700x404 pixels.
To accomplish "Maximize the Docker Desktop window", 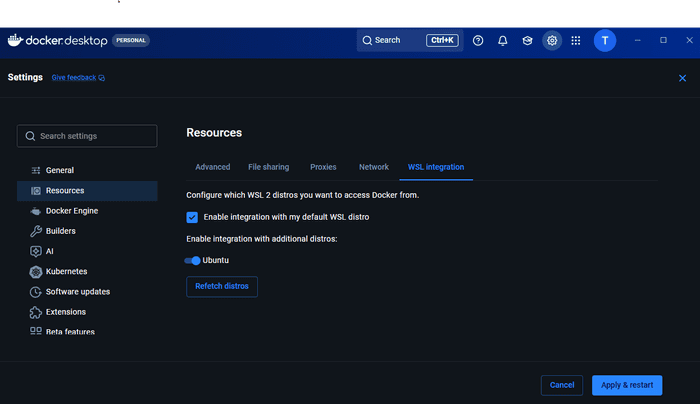I will click(663, 40).
